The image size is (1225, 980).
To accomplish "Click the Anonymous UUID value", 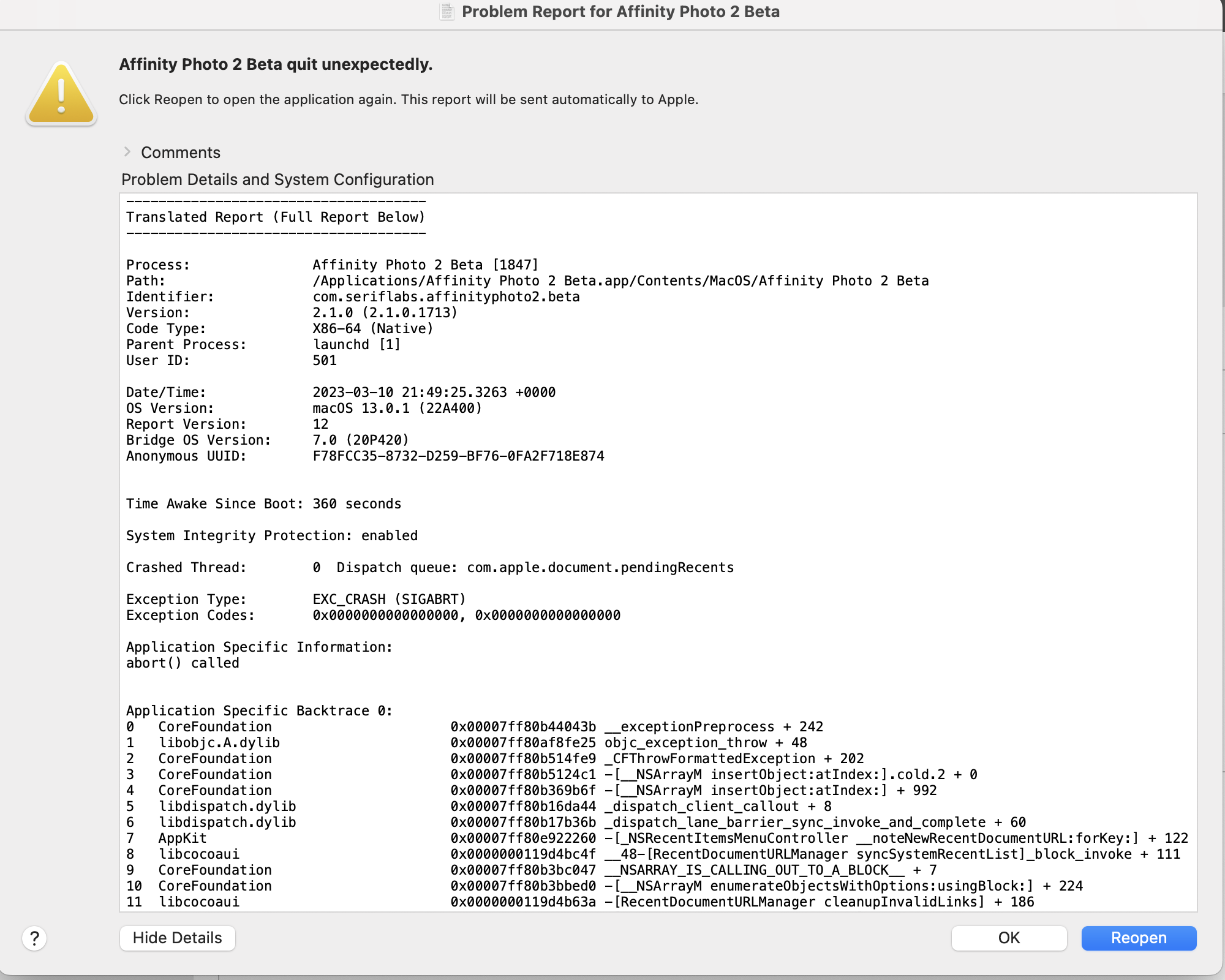I will click(458, 456).
